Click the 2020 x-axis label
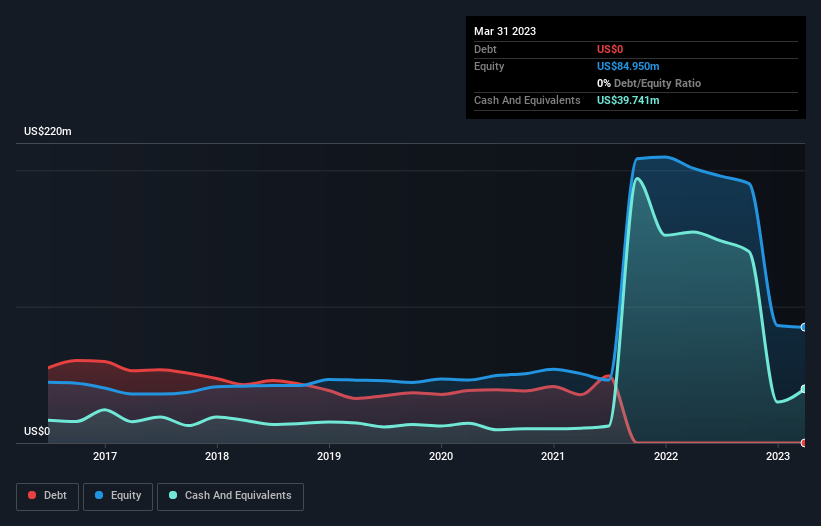Viewport: 821px width, 526px height. 441,456
